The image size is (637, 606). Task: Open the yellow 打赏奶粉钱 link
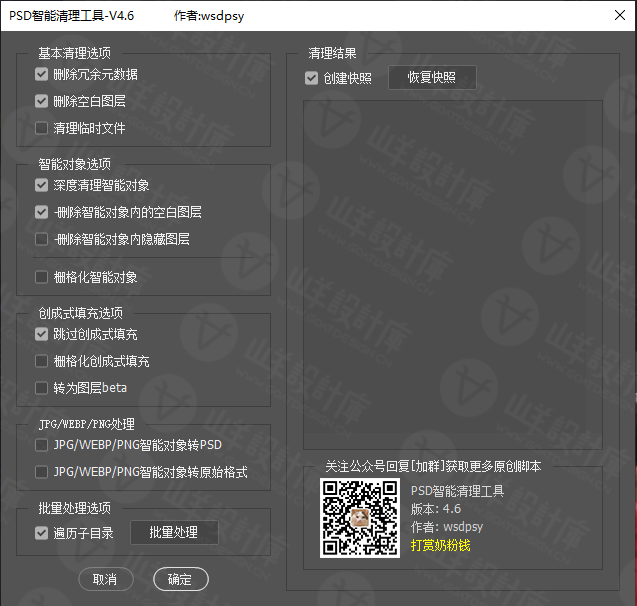click(x=440, y=545)
